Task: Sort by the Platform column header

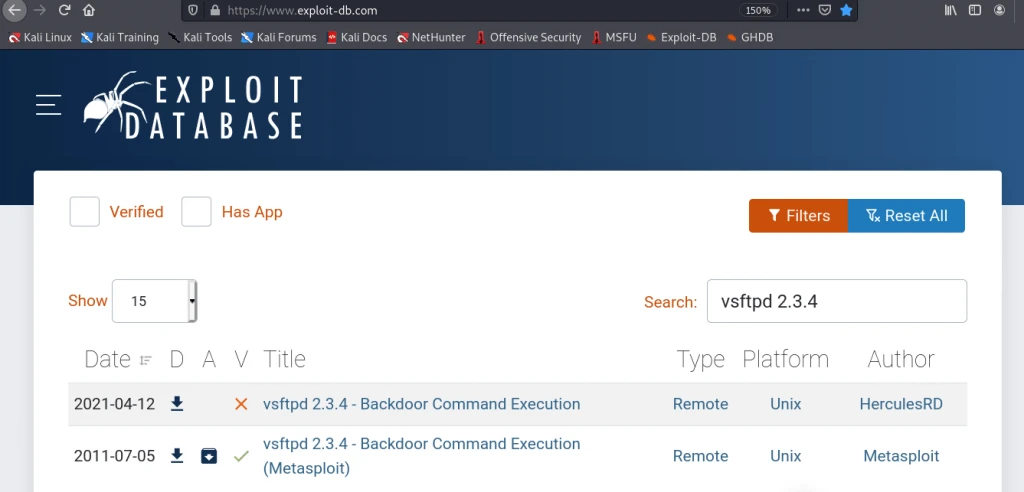Action: (785, 359)
